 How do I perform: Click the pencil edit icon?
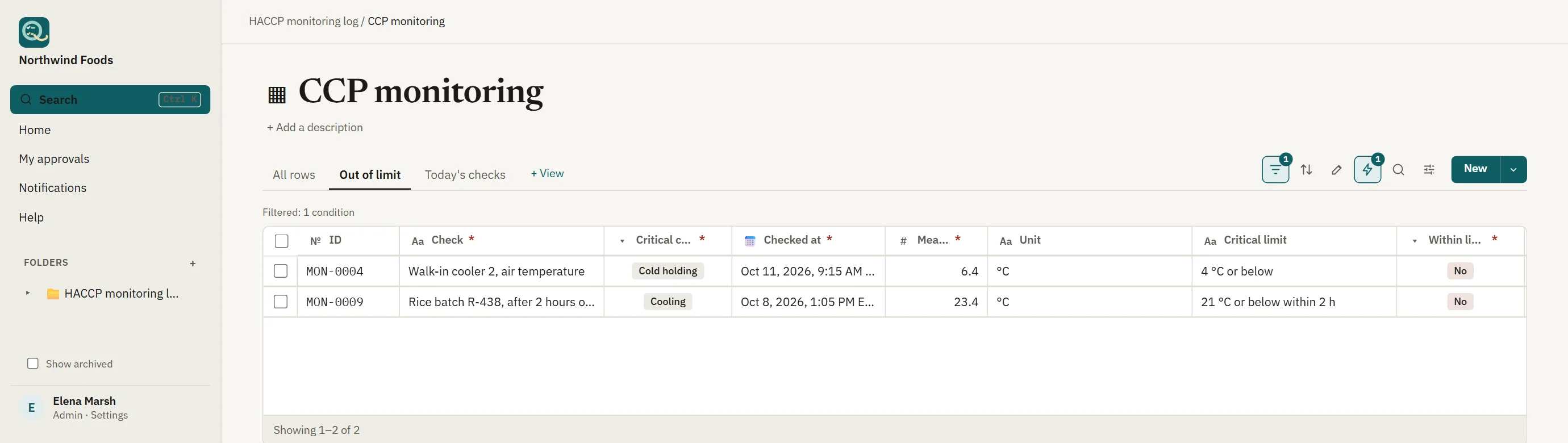coord(1337,170)
